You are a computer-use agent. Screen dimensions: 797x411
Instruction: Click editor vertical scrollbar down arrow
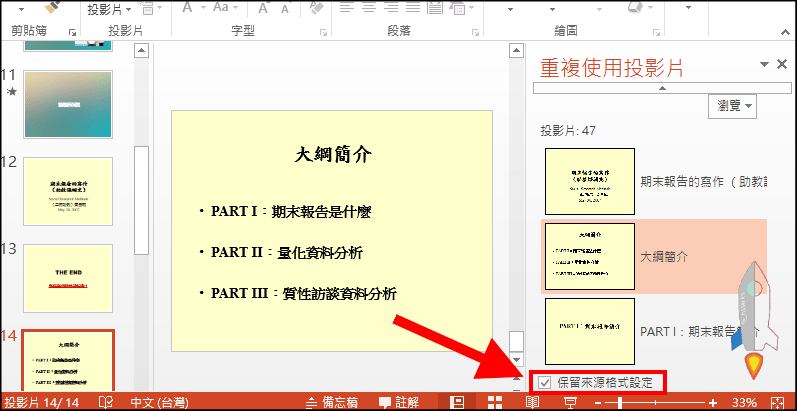(516, 359)
